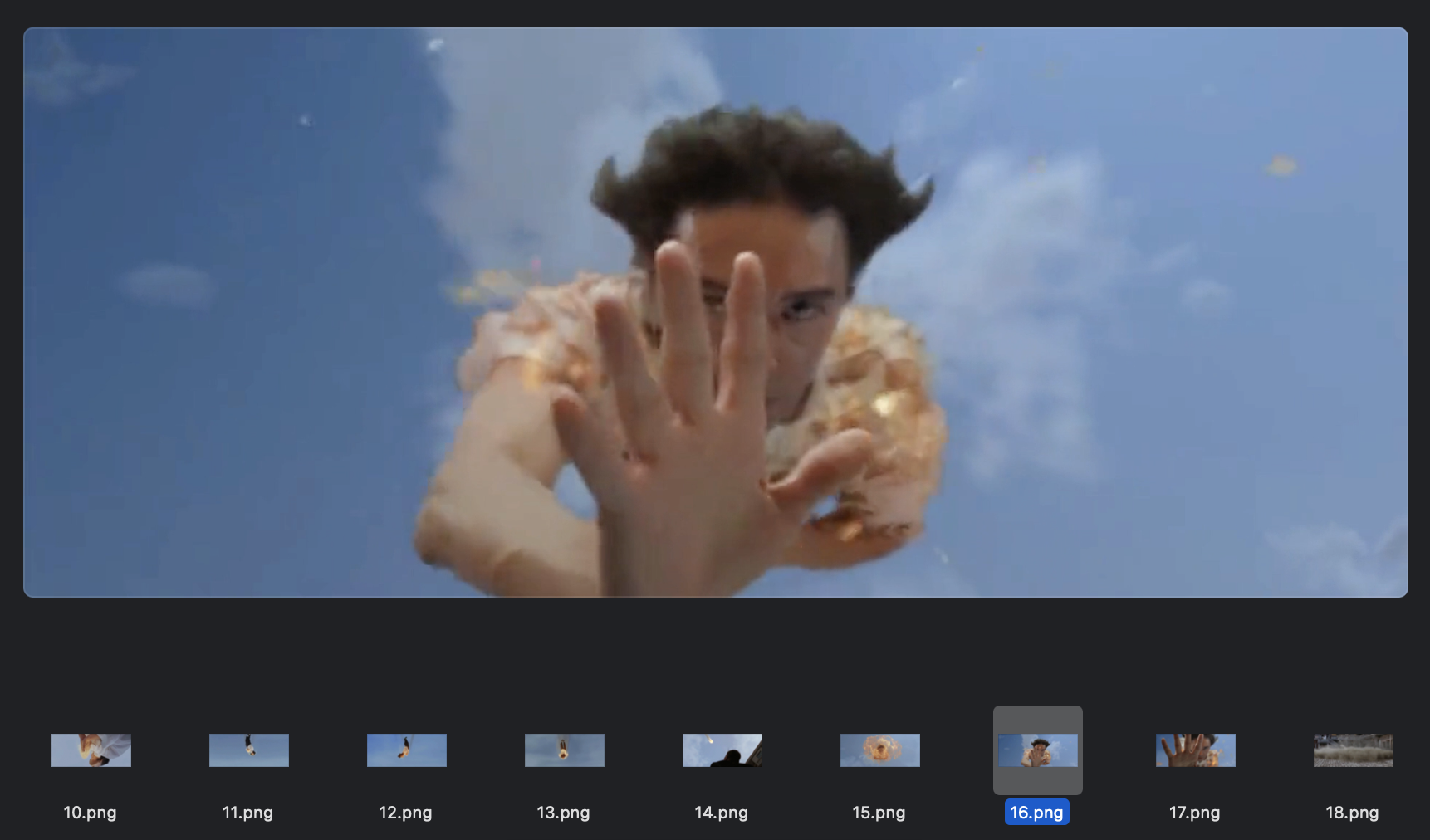The image size is (1430, 840).
Task: Click the 13.png file name label
Action: coord(563,813)
